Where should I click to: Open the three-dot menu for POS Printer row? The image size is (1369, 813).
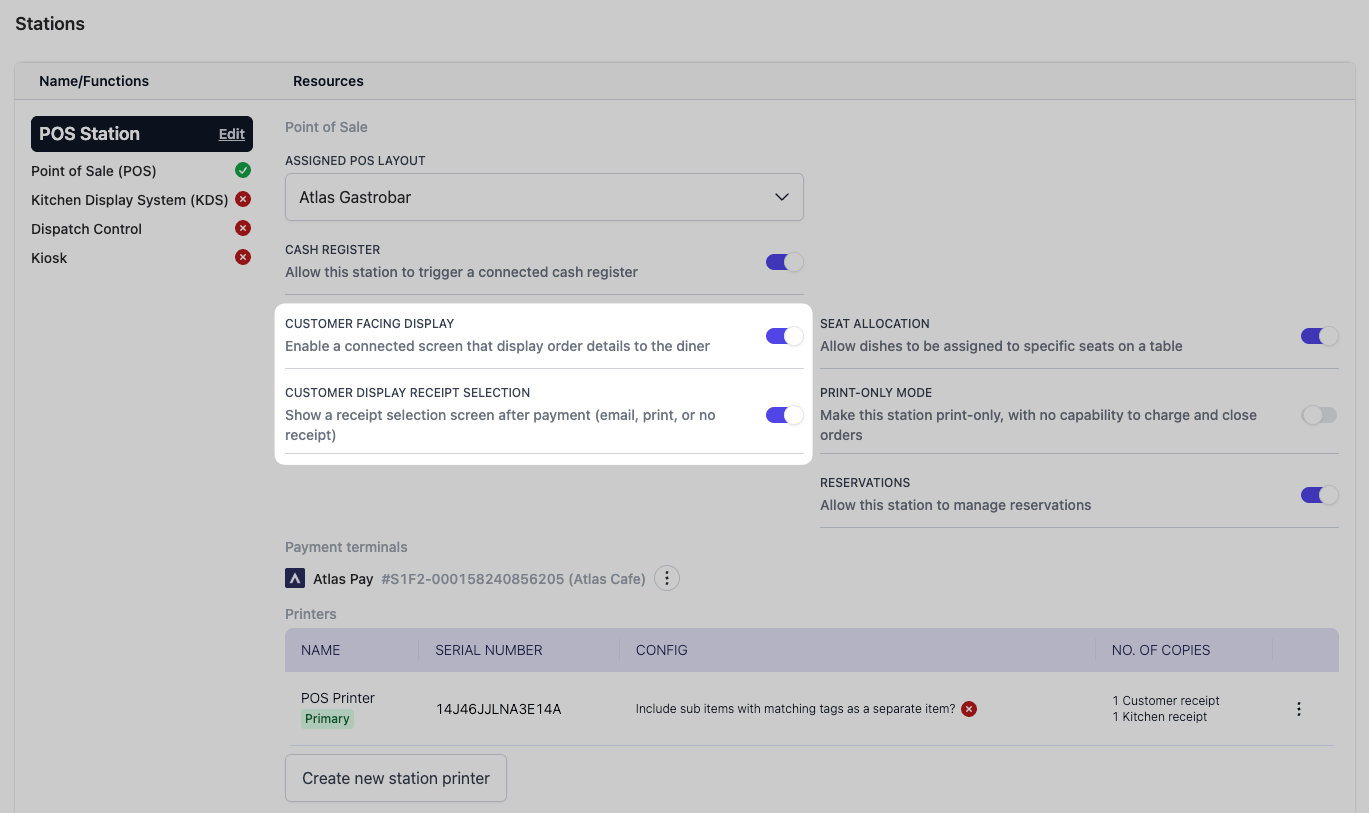[1299, 709]
